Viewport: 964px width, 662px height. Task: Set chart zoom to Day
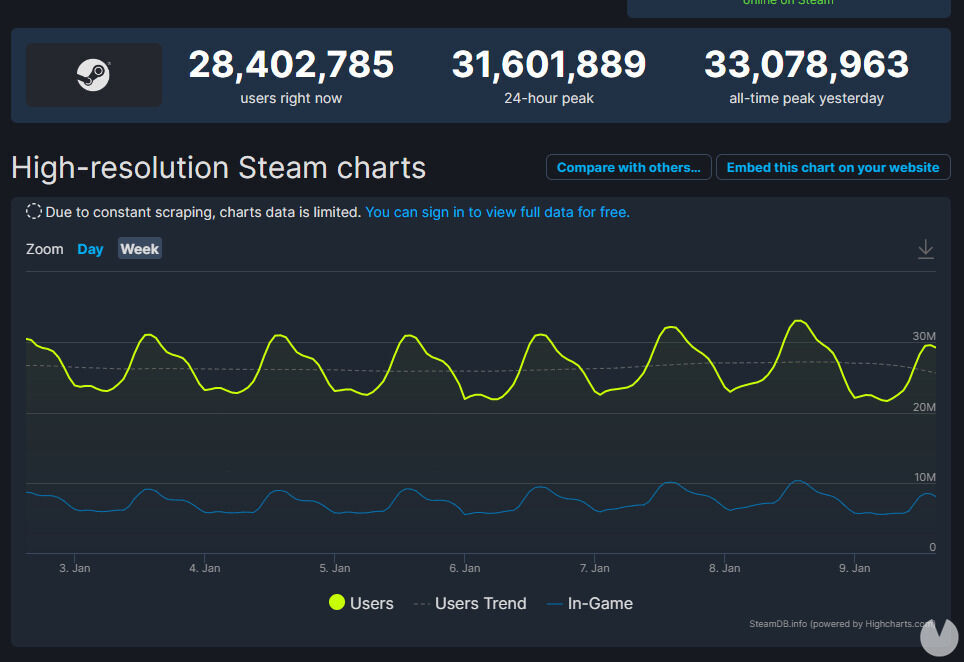[x=90, y=249]
